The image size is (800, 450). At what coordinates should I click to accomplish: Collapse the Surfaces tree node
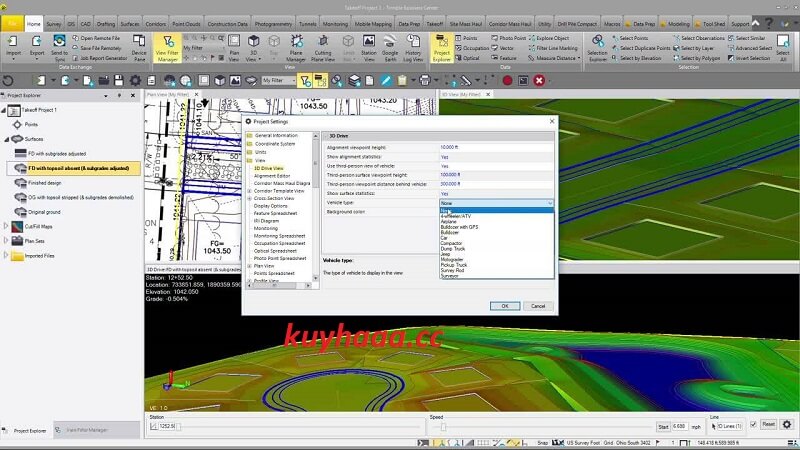pyautogui.click(x=7, y=139)
